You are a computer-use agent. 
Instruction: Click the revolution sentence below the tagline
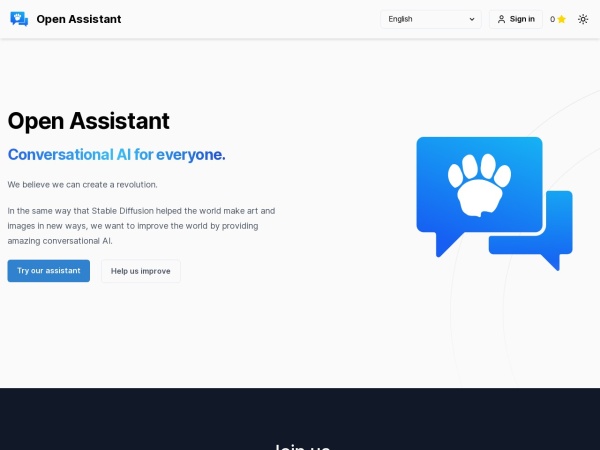[x=83, y=185]
